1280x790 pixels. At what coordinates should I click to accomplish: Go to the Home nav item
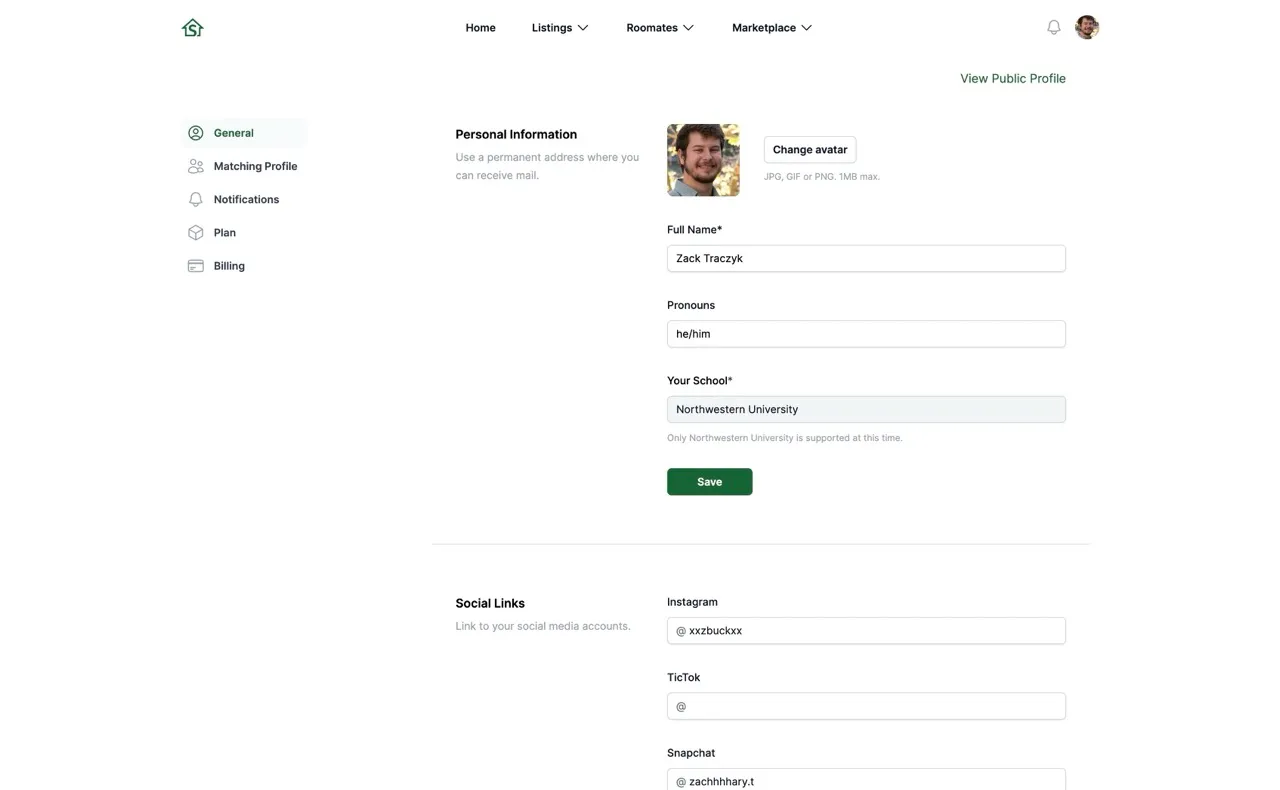tap(480, 28)
